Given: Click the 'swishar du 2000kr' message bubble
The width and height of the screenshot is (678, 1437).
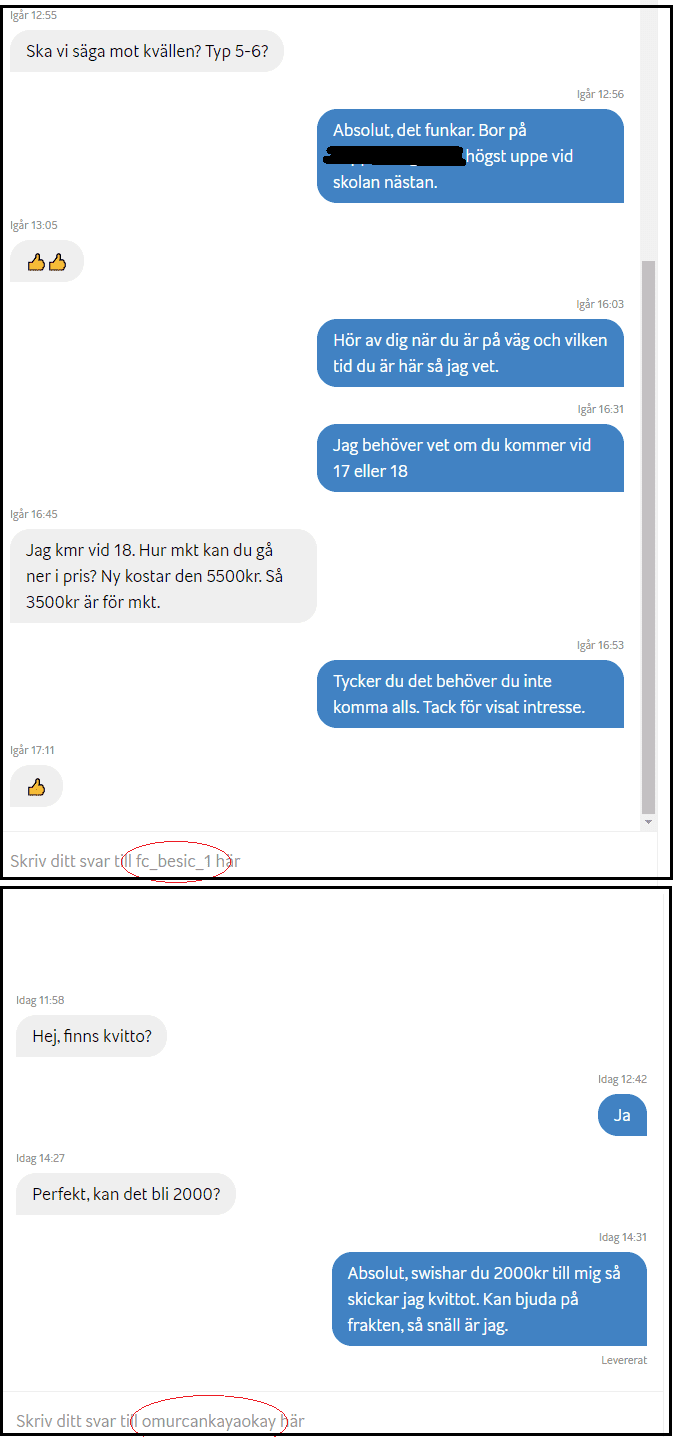Looking at the screenshot, I should click(489, 1299).
